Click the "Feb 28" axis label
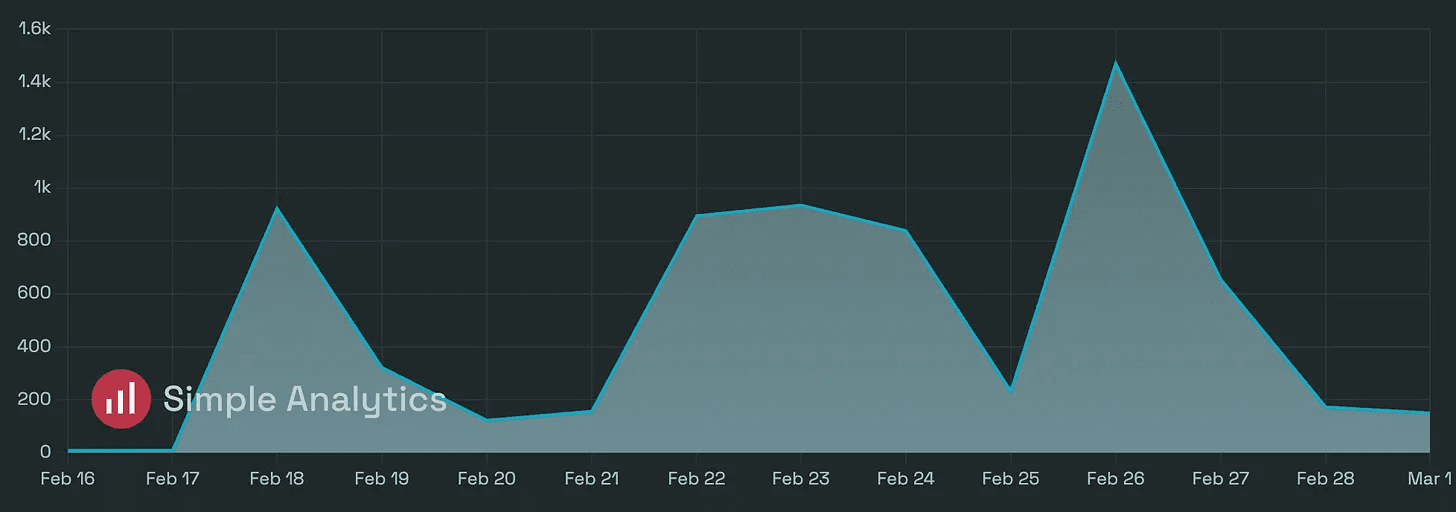Screen dimensions: 1456x512 click(1325, 479)
